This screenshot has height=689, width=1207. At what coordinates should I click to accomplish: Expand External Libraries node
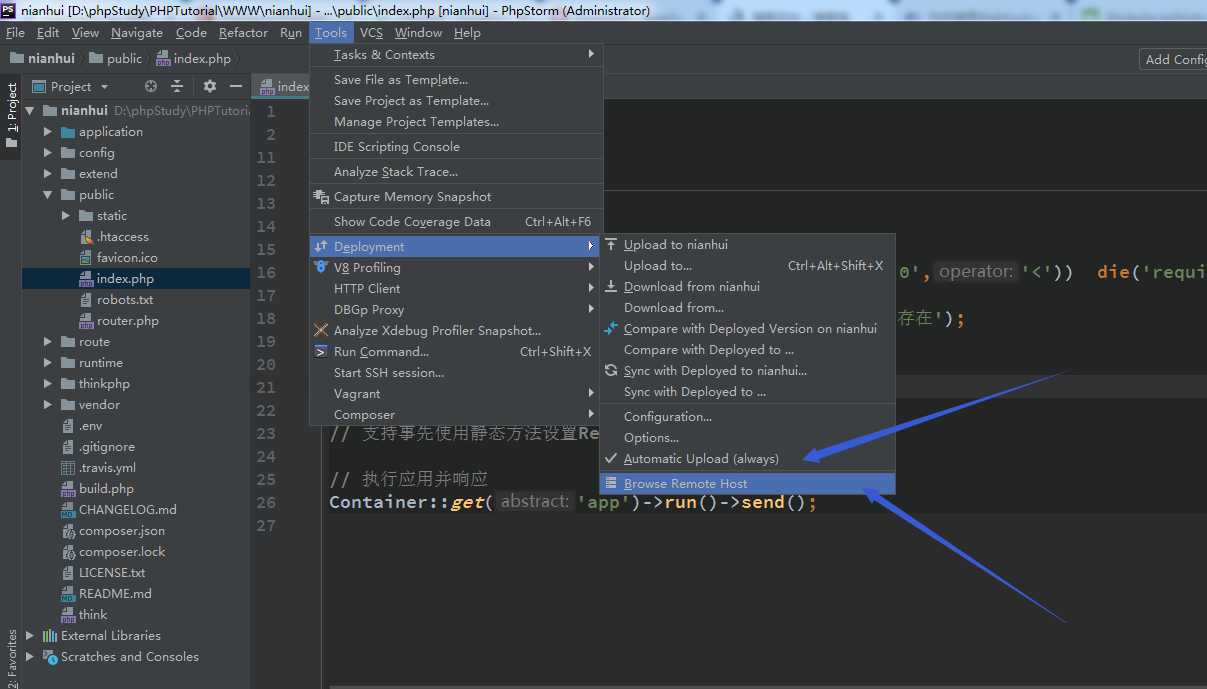pyautogui.click(x=30, y=636)
